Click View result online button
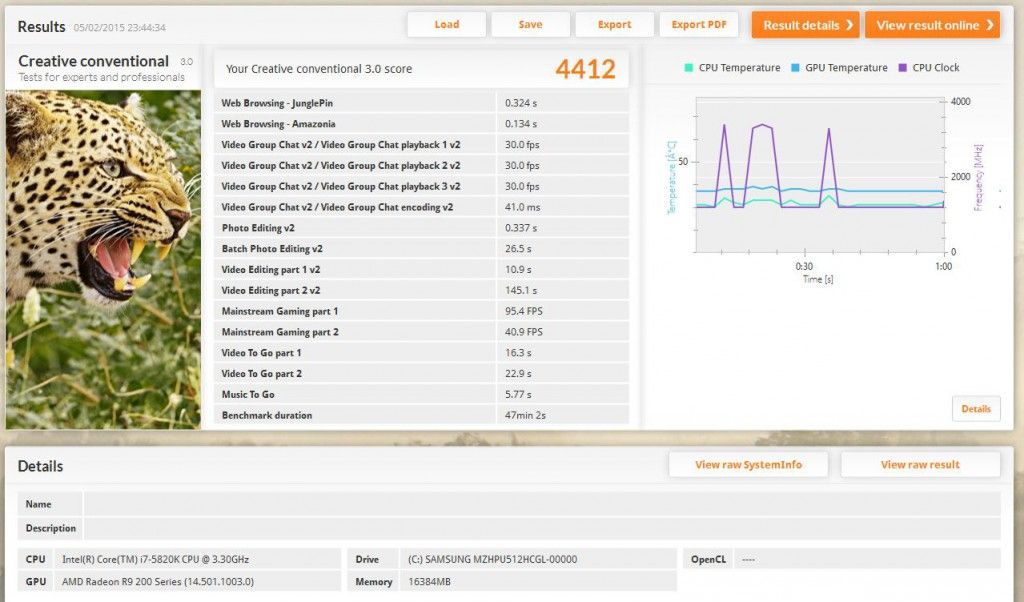The image size is (1024, 602). [933, 25]
